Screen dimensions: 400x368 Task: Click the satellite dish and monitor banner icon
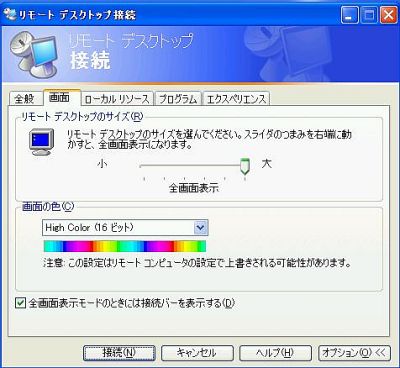click(33, 54)
